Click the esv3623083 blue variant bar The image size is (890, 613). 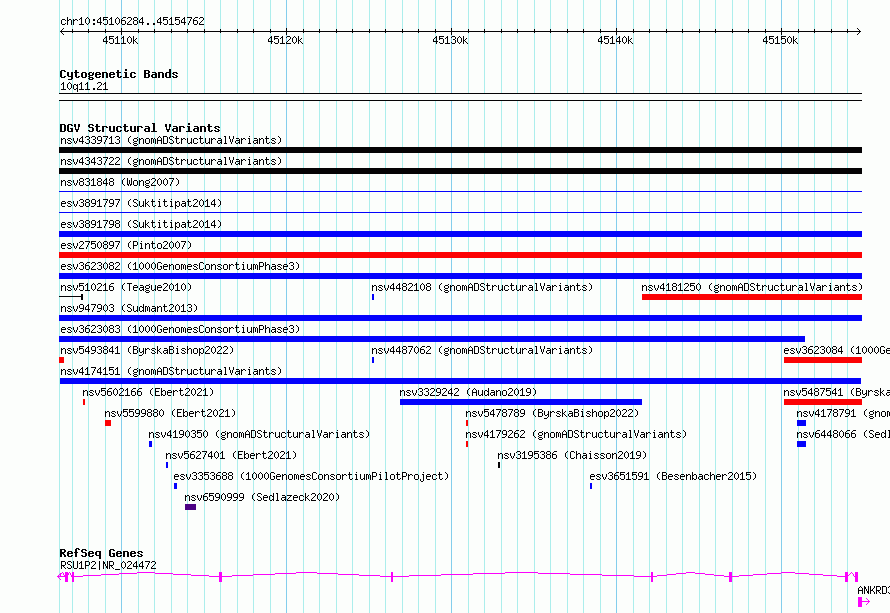pos(432,339)
